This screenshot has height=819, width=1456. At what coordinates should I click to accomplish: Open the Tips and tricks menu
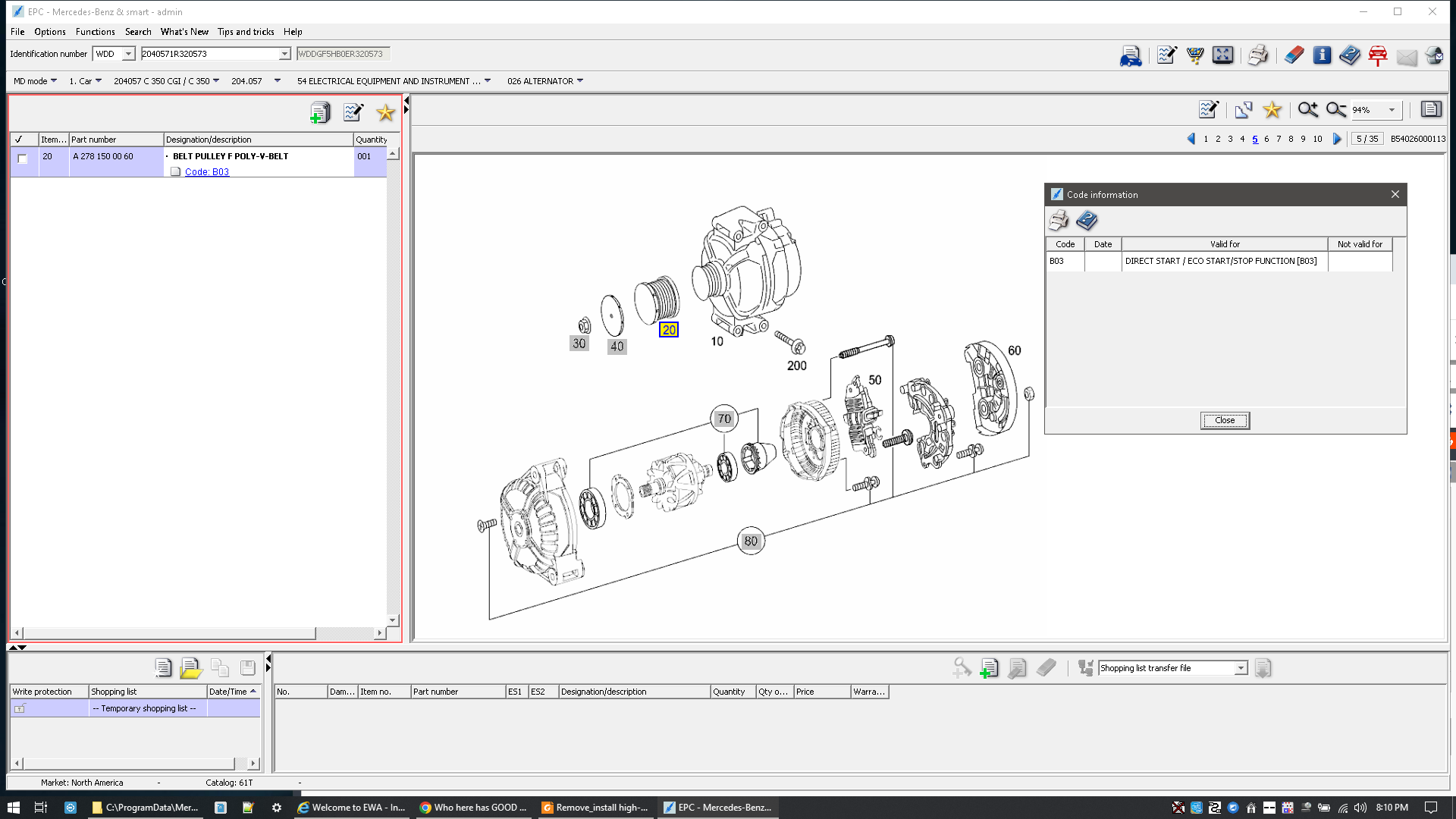pyautogui.click(x=246, y=32)
